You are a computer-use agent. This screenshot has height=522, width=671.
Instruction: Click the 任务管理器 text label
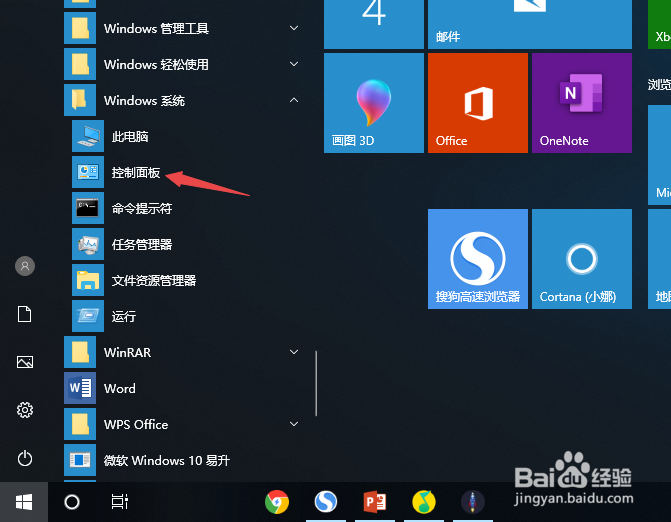point(142,244)
